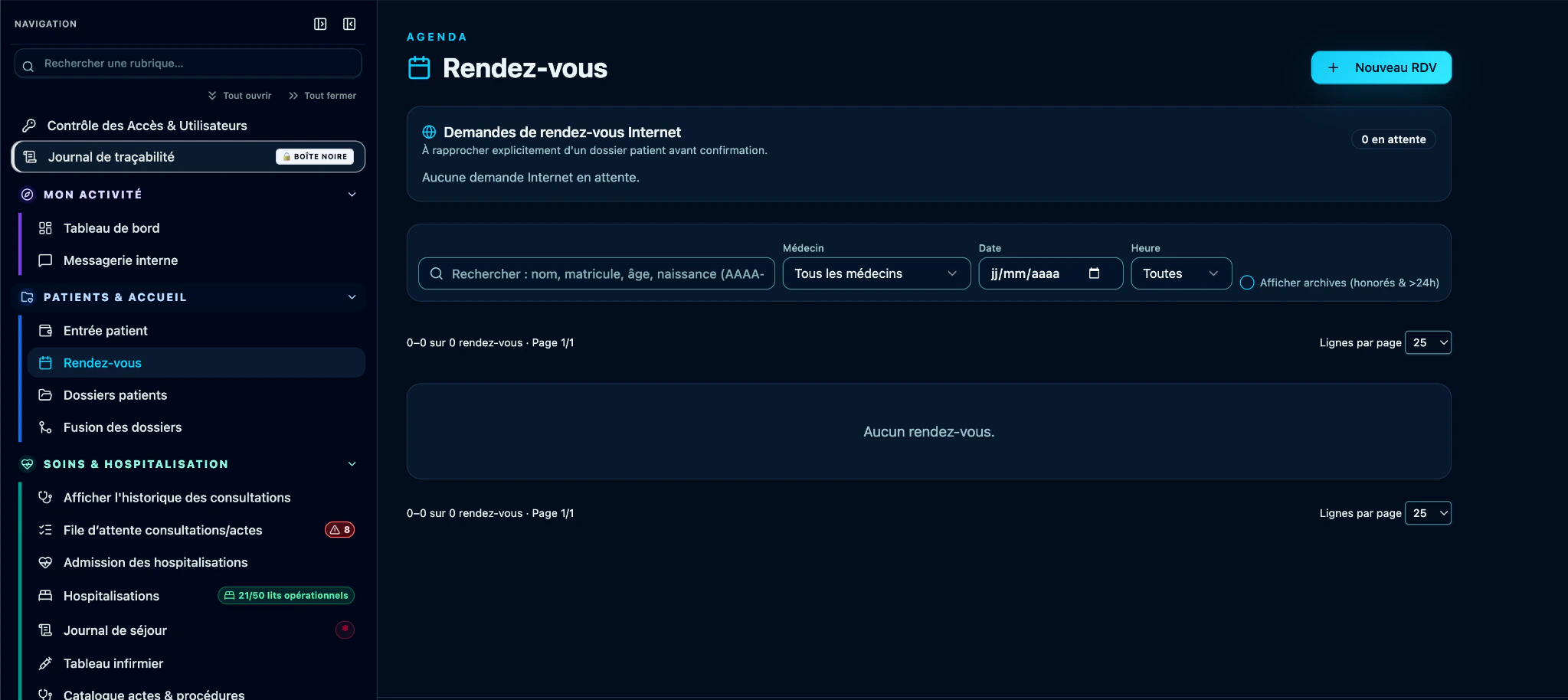The height and width of the screenshot is (700, 1568).
Task: Click the magnifier icon in navigation search
Action: [x=28, y=66]
